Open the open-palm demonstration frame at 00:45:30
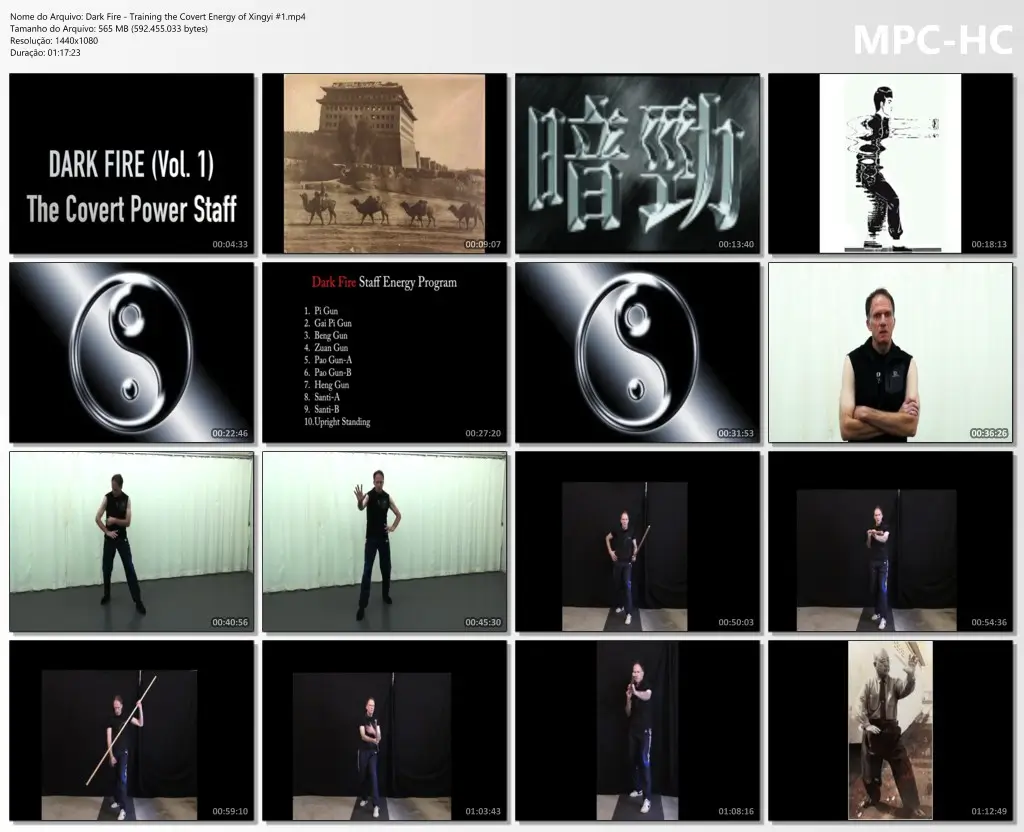1024x832 pixels. click(x=384, y=541)
